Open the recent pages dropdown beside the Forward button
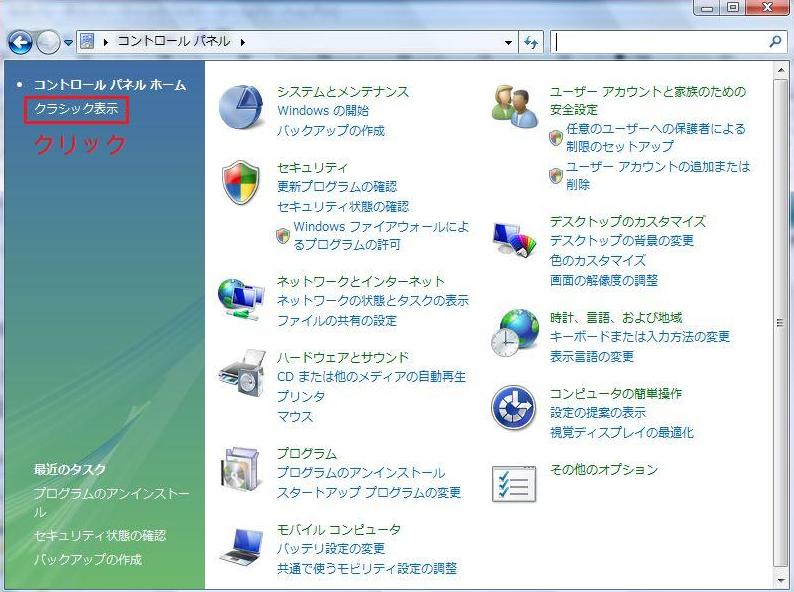The image size is (794, 592). tap(69, 42)
